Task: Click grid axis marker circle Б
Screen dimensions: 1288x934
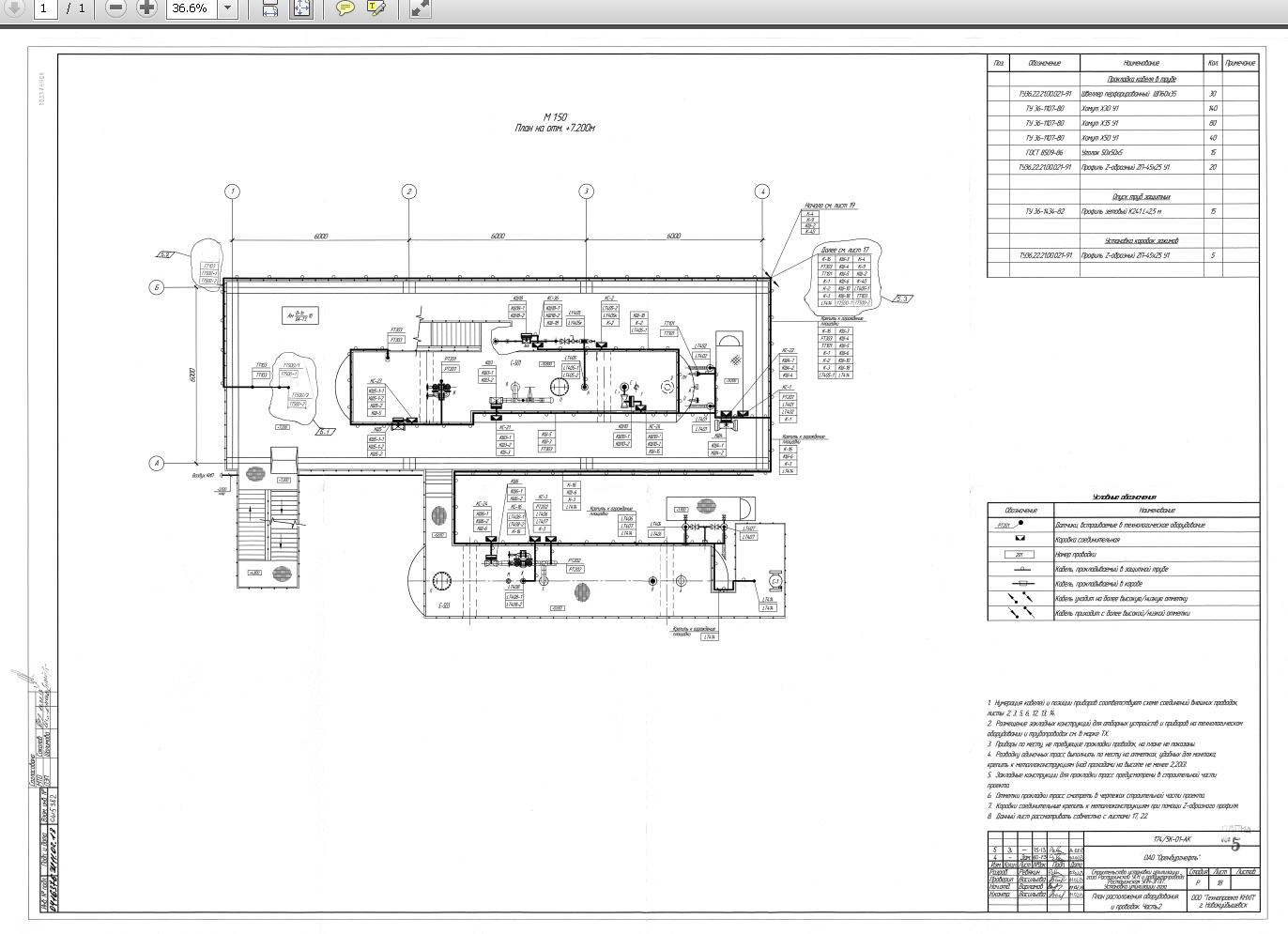Action: 157,287
